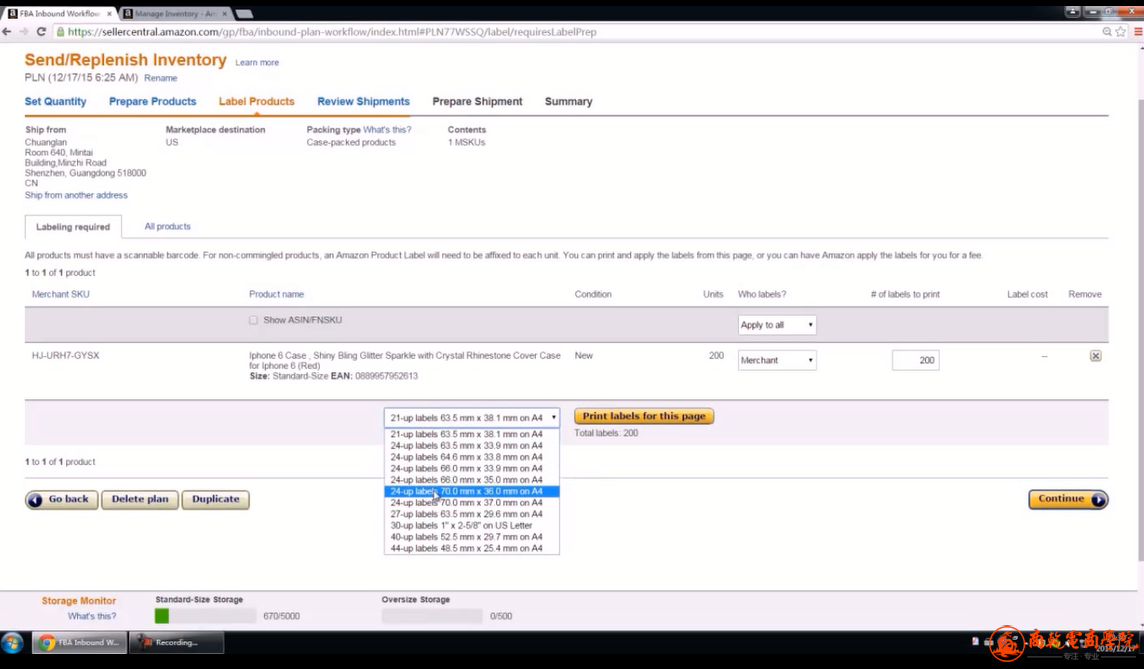Click the browser reload page icon
The width and height of the screenshot is (1144, 669).
tap(41, 32)
